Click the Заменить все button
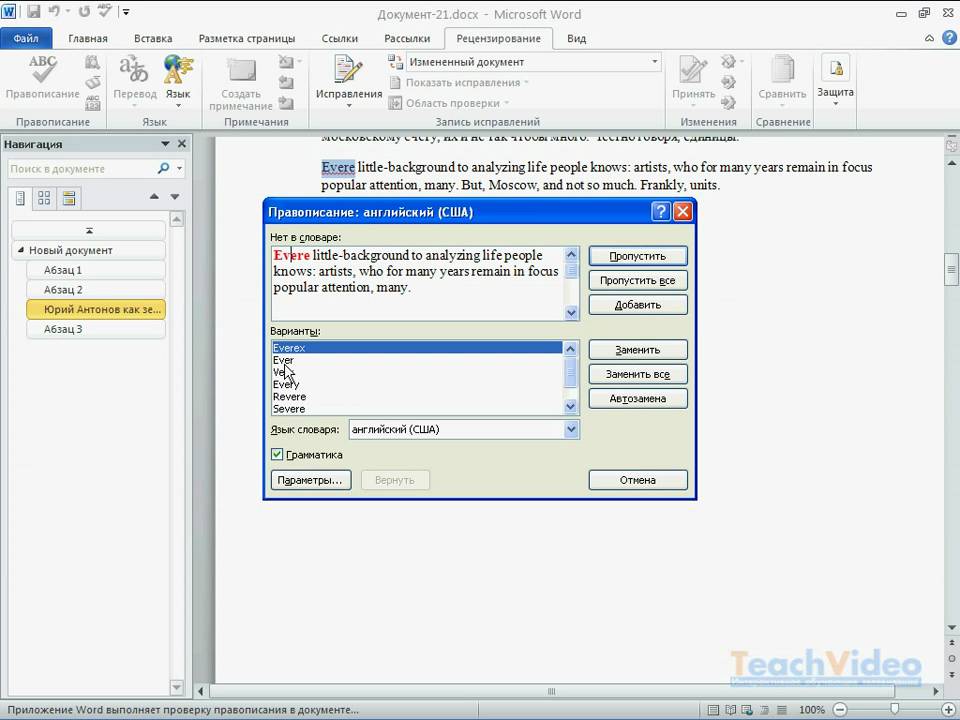 [x=638, y=374]
